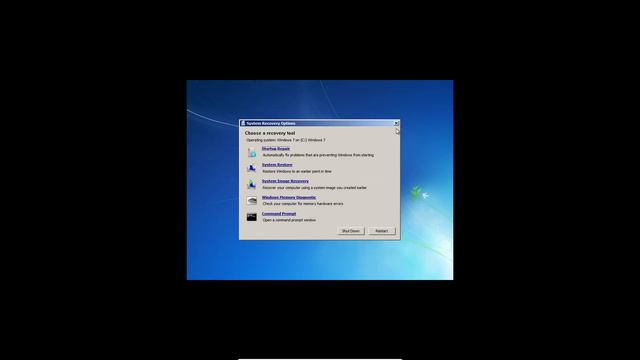
Task: Click the System Recovery Options title text
Action: point(271,123)
